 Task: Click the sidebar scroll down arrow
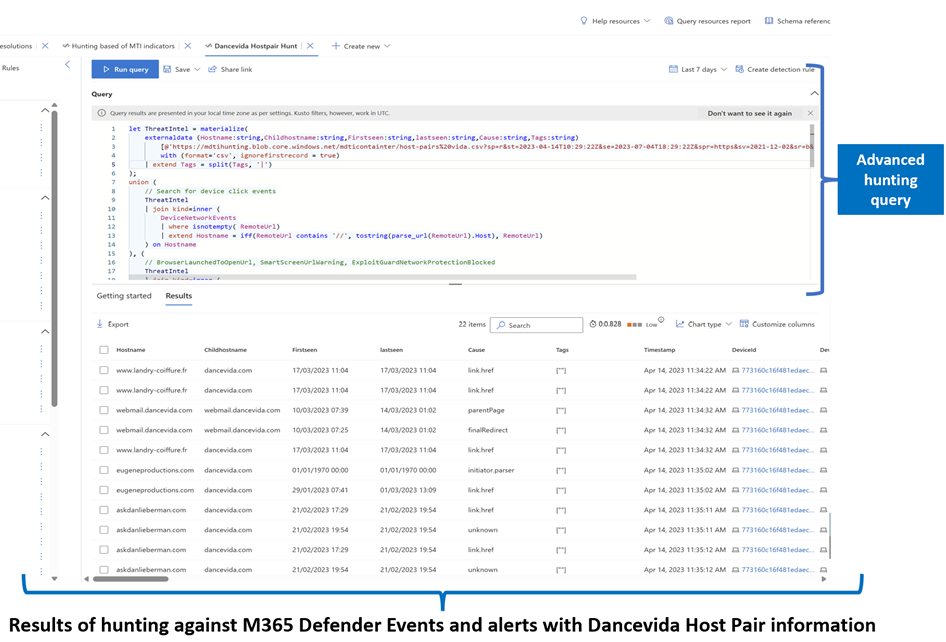coord(54,579)
